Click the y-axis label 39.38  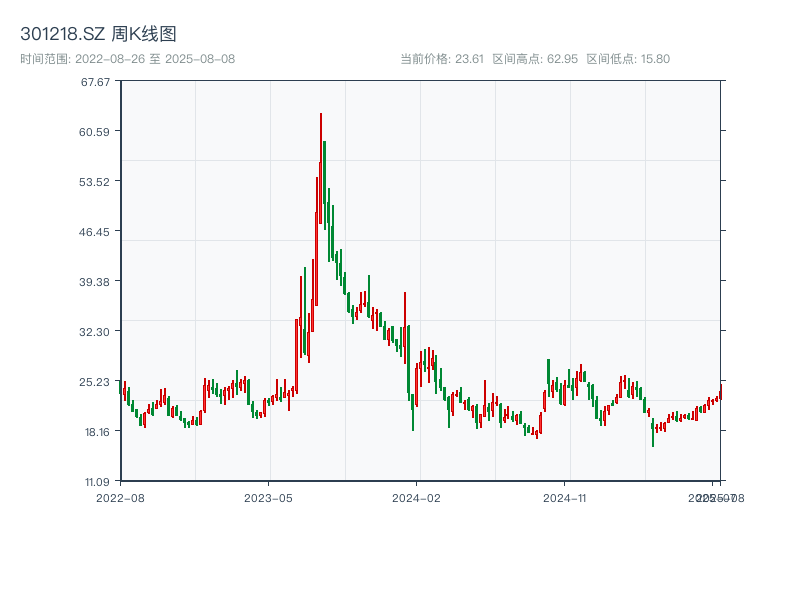coord(94,282)
